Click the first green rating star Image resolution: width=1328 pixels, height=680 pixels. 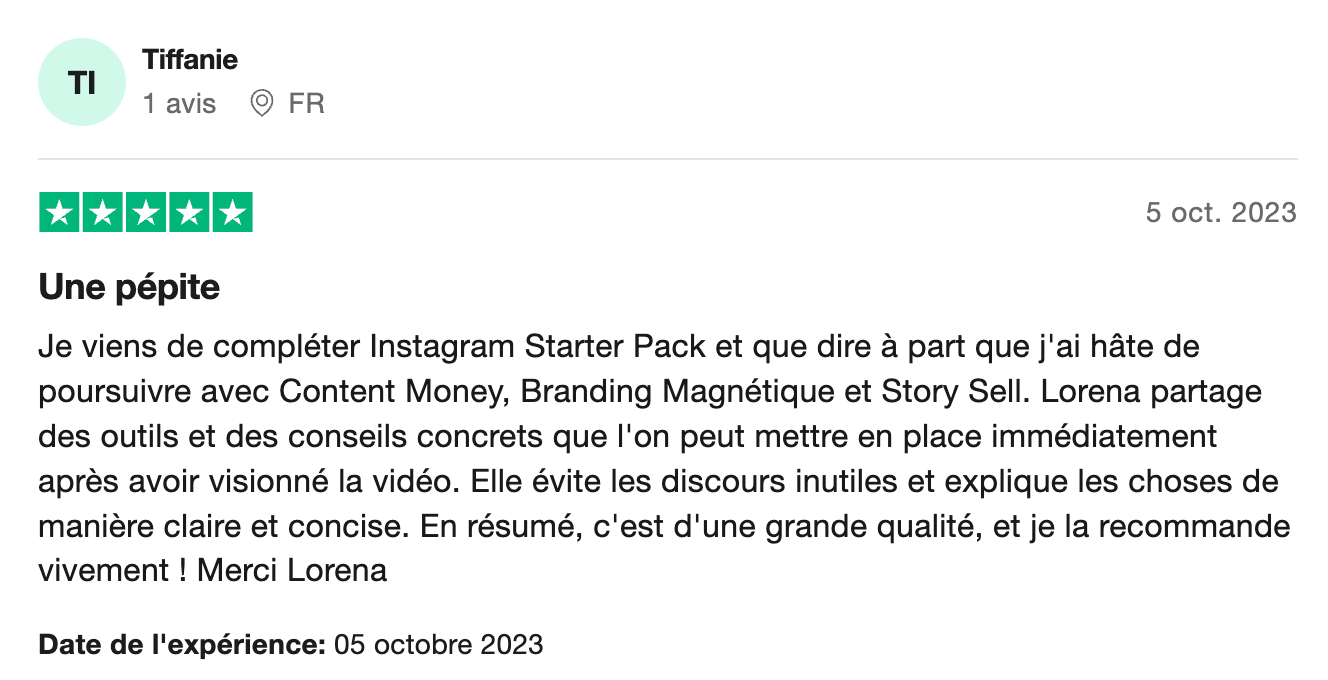point(60,212)
